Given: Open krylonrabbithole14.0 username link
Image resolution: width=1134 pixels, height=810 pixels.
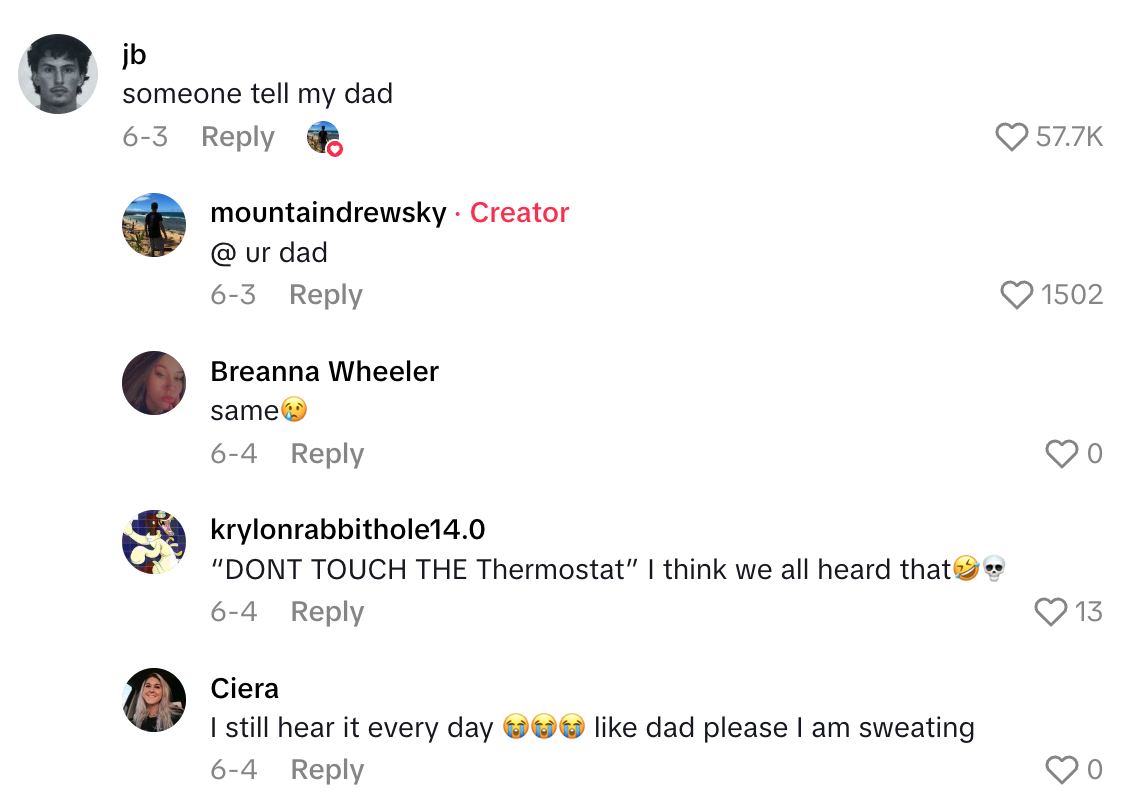Looking at the screenshot, I should (348, 529).
